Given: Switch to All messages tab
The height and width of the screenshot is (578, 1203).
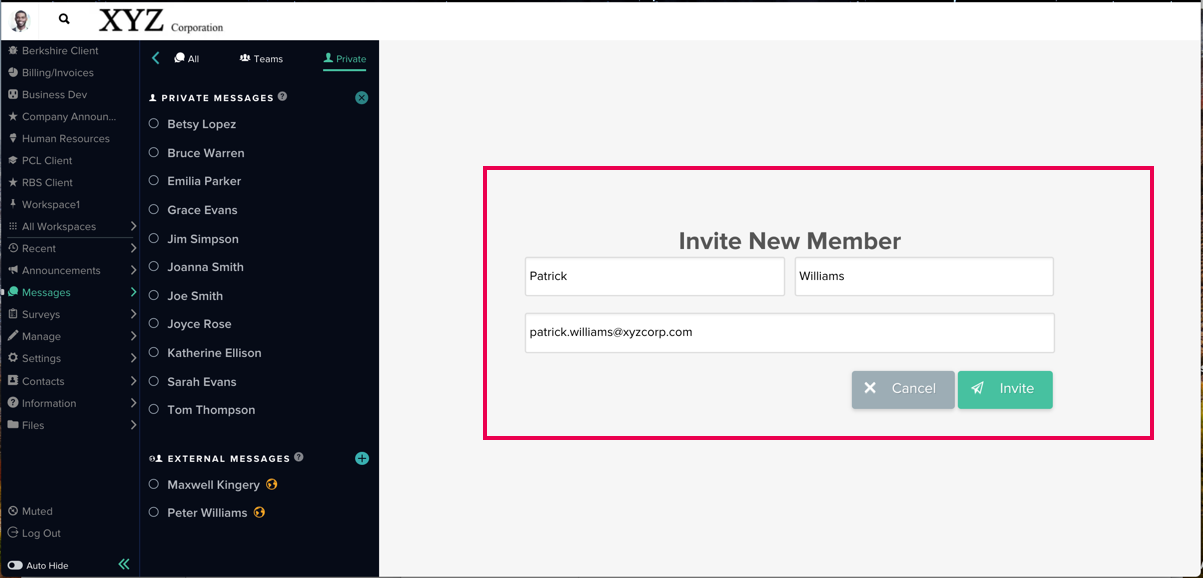Looking at the screenshot, I should [x=187, y=59].
